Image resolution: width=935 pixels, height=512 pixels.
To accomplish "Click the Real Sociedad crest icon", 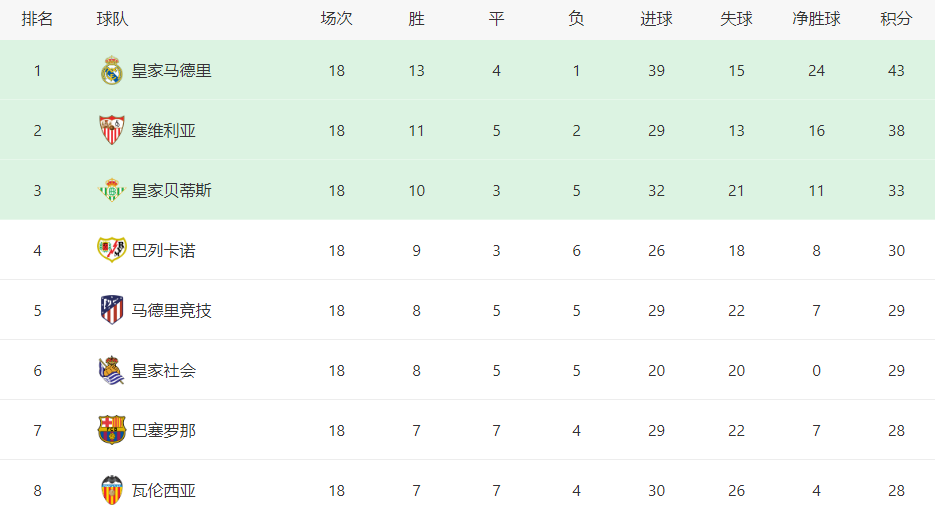I will pos(112,370).
